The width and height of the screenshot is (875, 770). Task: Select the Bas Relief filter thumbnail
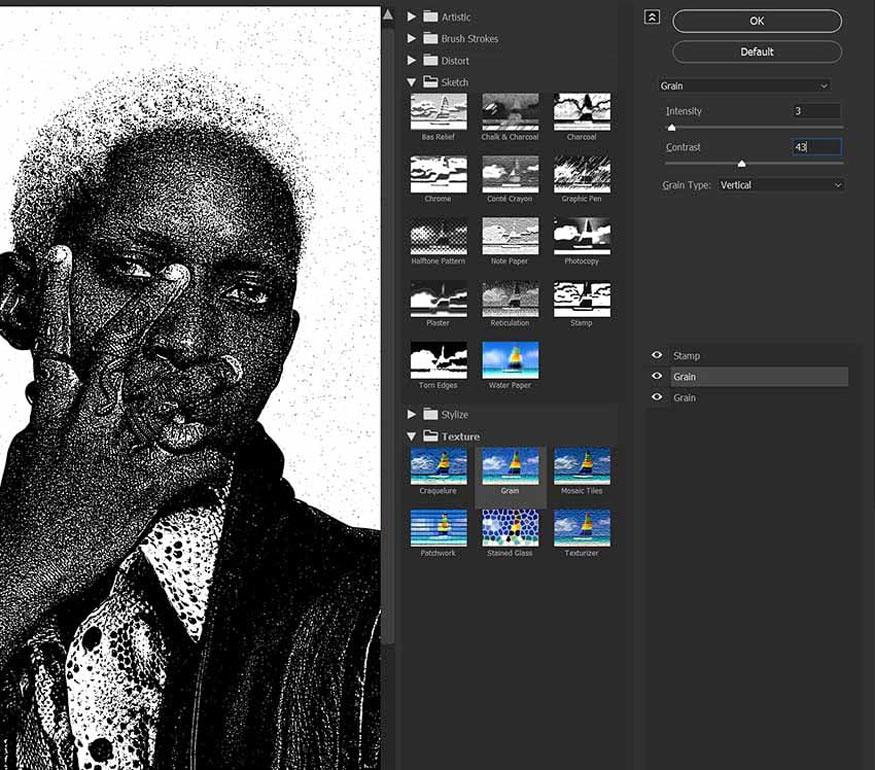[x=439, y=112]
